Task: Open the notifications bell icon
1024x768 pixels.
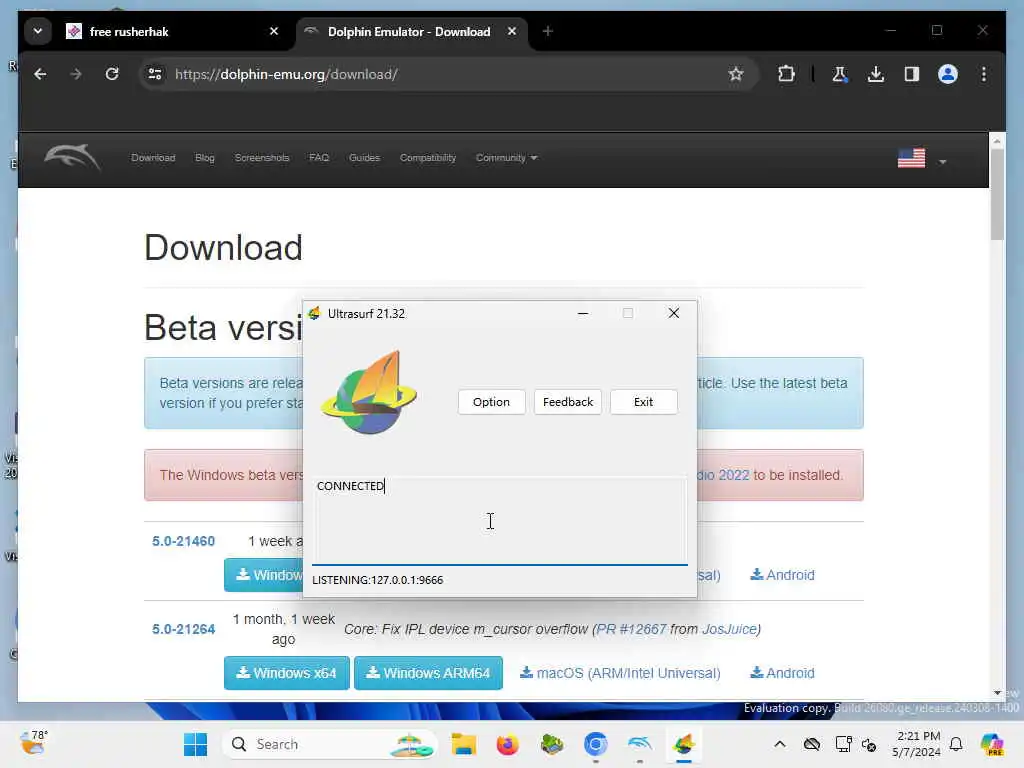Action: click(956, 744)
